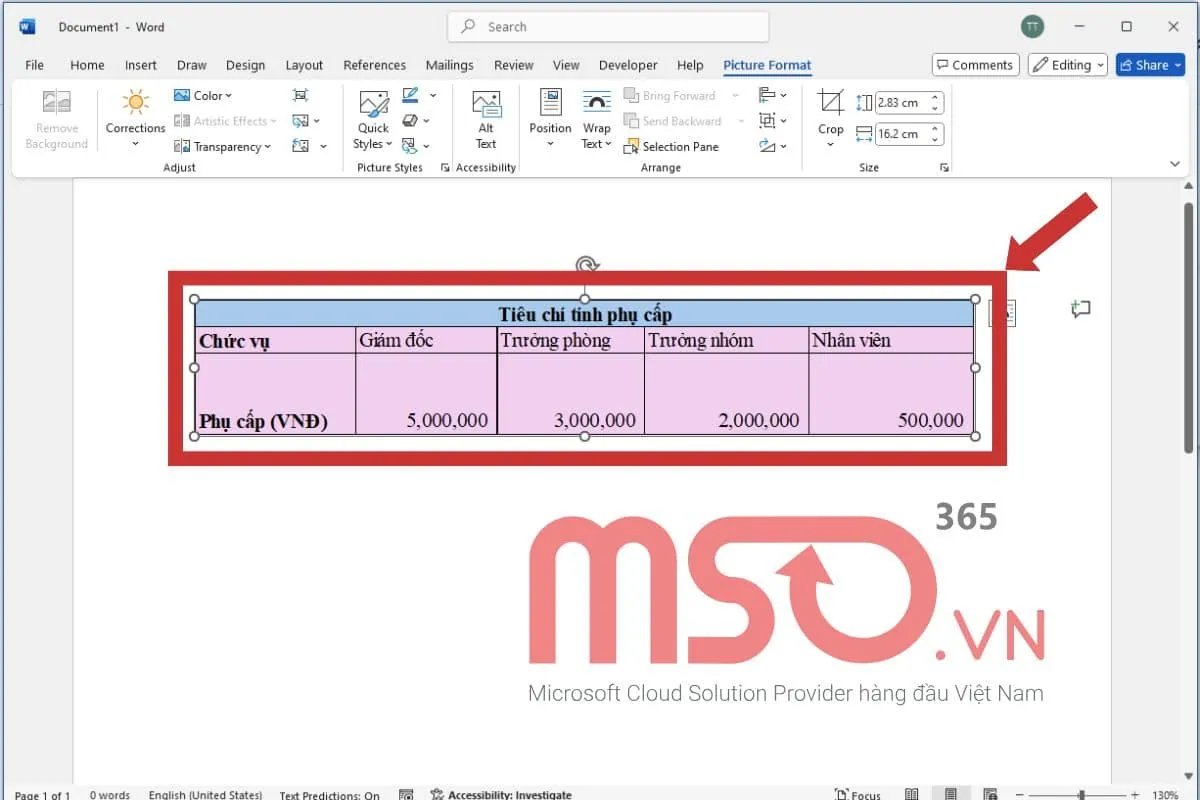Open the Comments panel
Viewport: 1200px width, 800px height.
click(975, 64)
